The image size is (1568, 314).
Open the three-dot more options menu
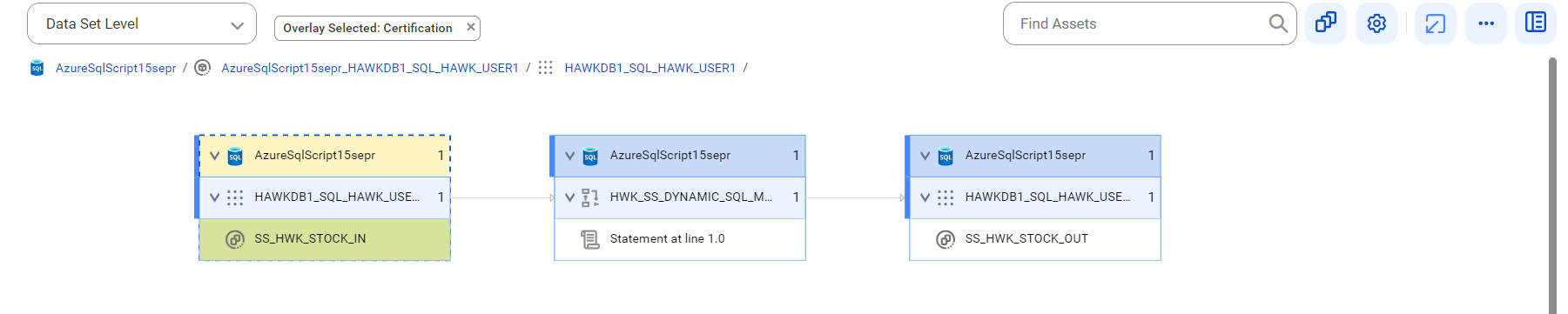pos(1486,23)
